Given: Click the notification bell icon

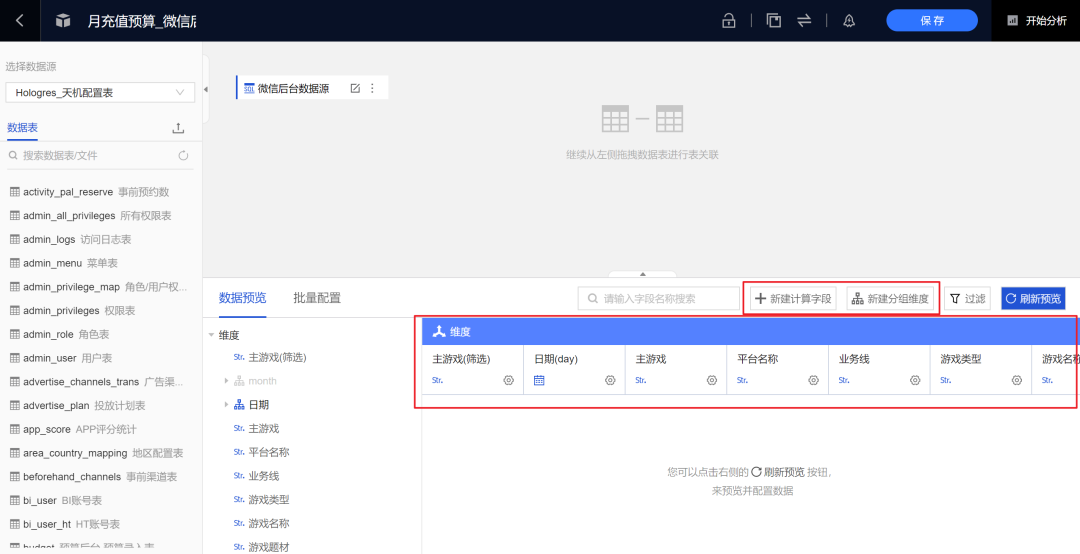Looking at the screenshot, I should pos(849,21).
